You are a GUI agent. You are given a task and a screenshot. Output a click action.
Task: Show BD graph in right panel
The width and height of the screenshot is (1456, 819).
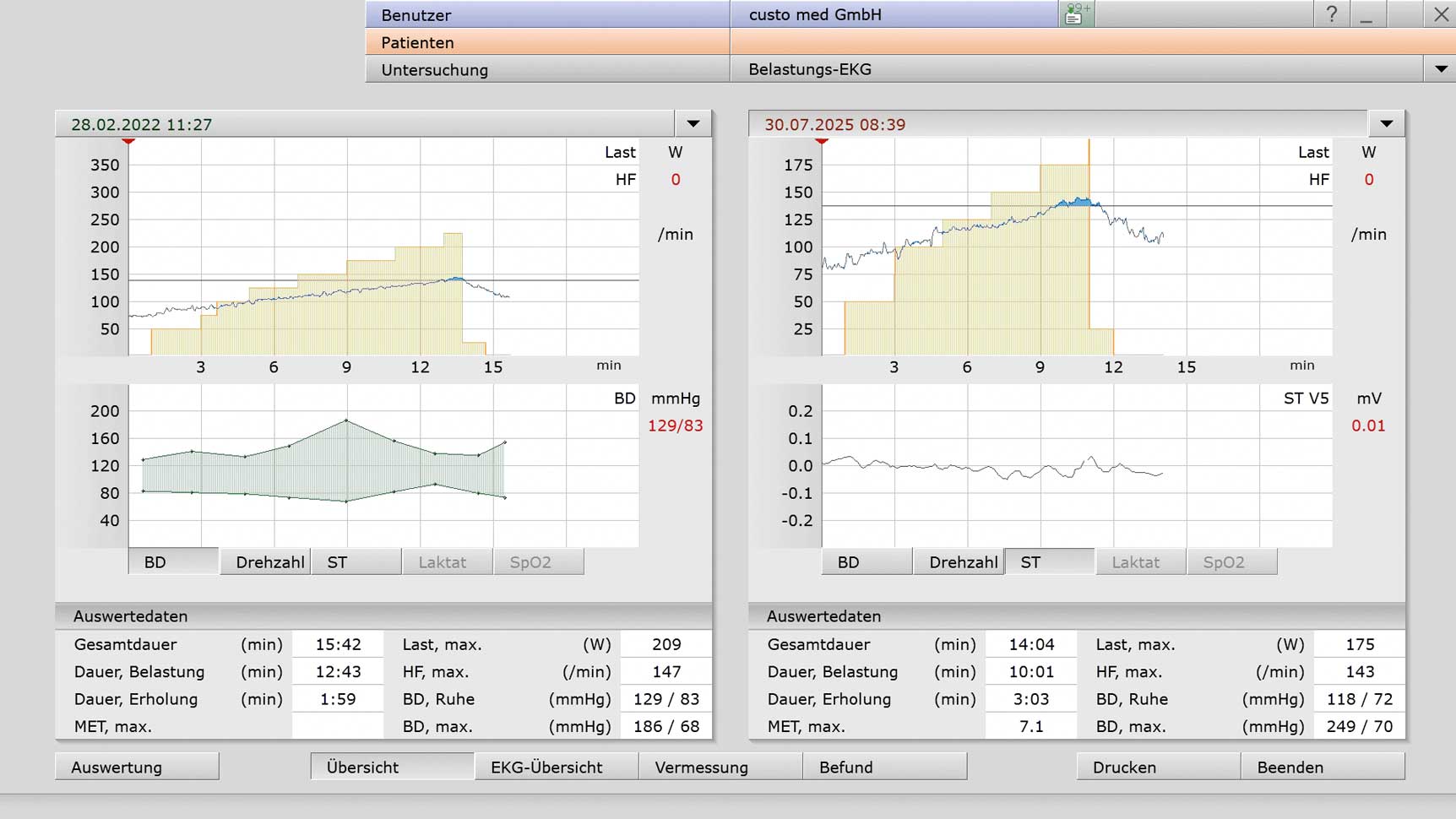point(867,562)
